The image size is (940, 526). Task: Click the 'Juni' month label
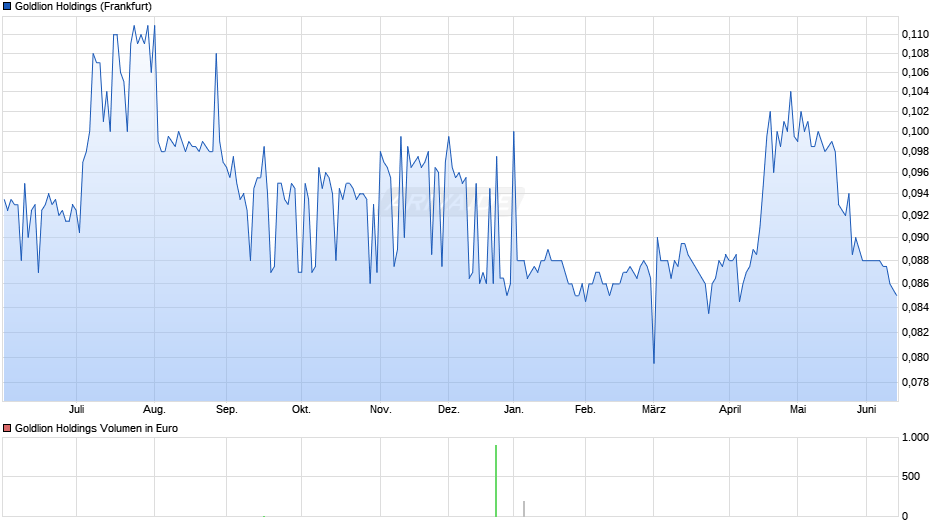tap(866, 410)
